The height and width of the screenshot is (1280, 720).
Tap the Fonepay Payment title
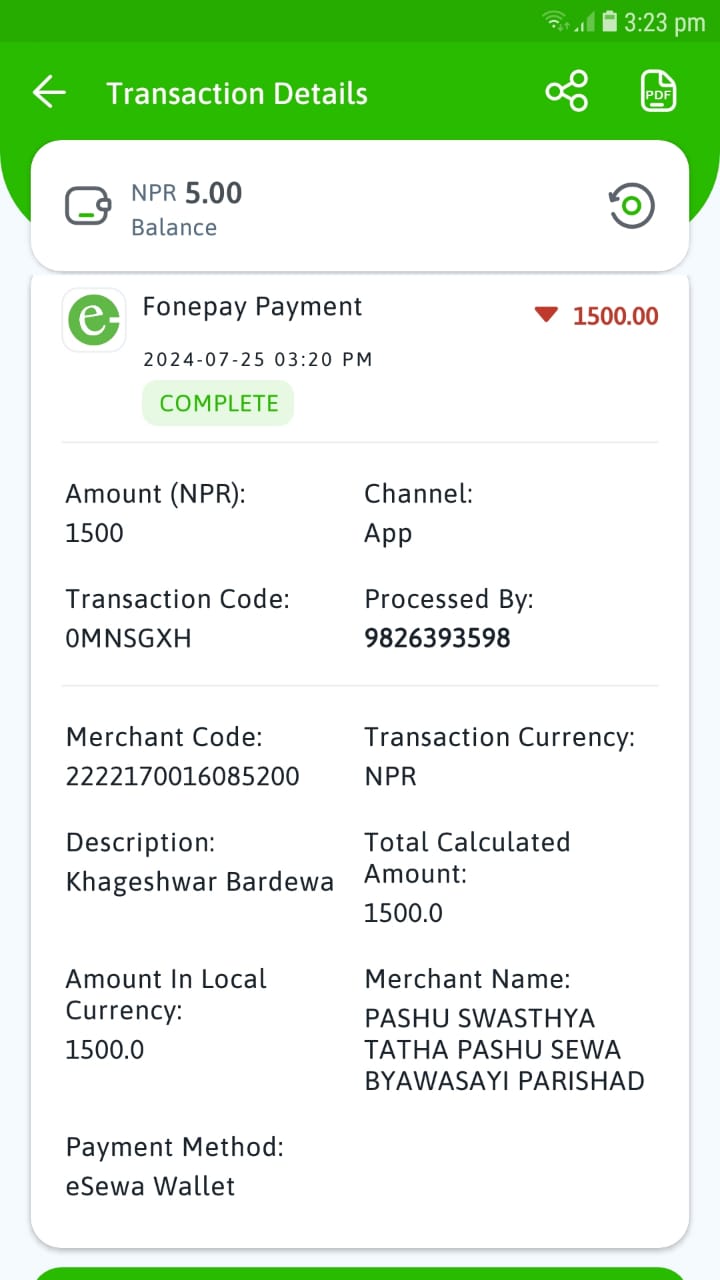click(252, 307)
